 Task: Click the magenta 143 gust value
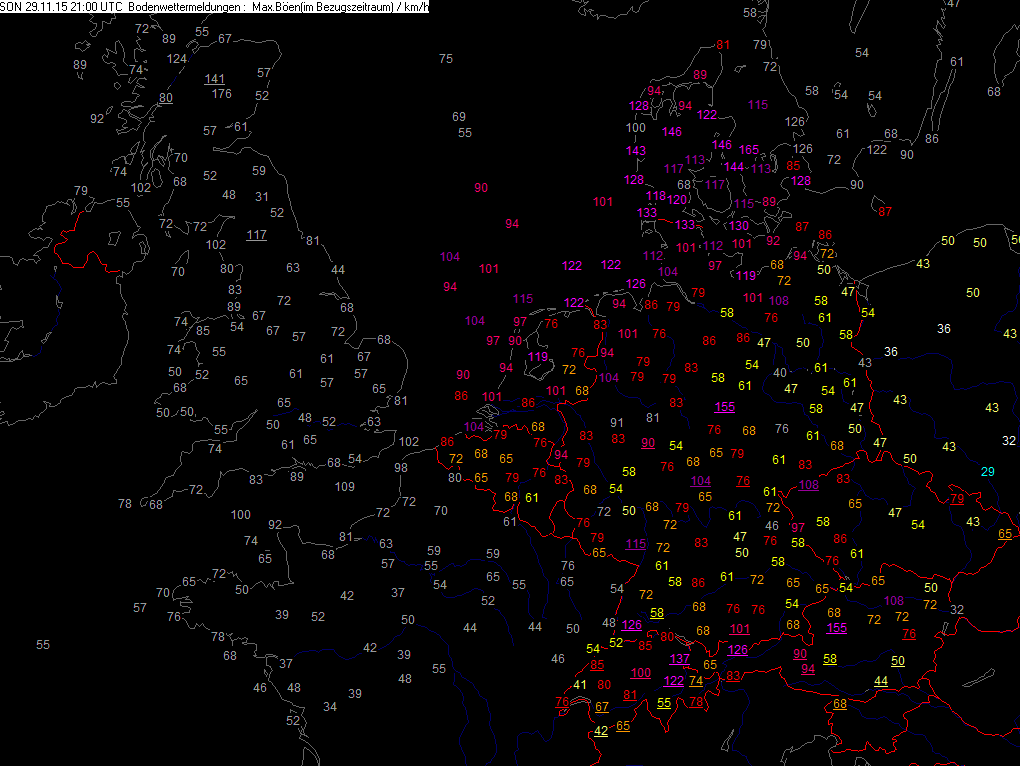coord(636,151)
